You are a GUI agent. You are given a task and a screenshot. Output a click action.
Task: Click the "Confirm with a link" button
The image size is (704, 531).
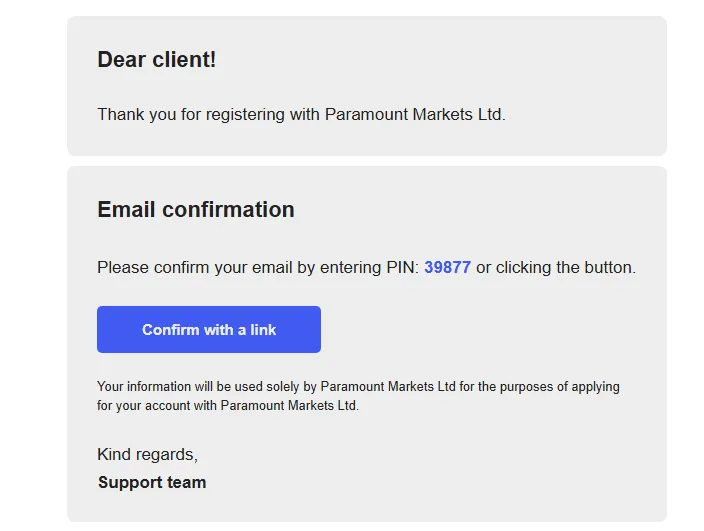point(209,330)
